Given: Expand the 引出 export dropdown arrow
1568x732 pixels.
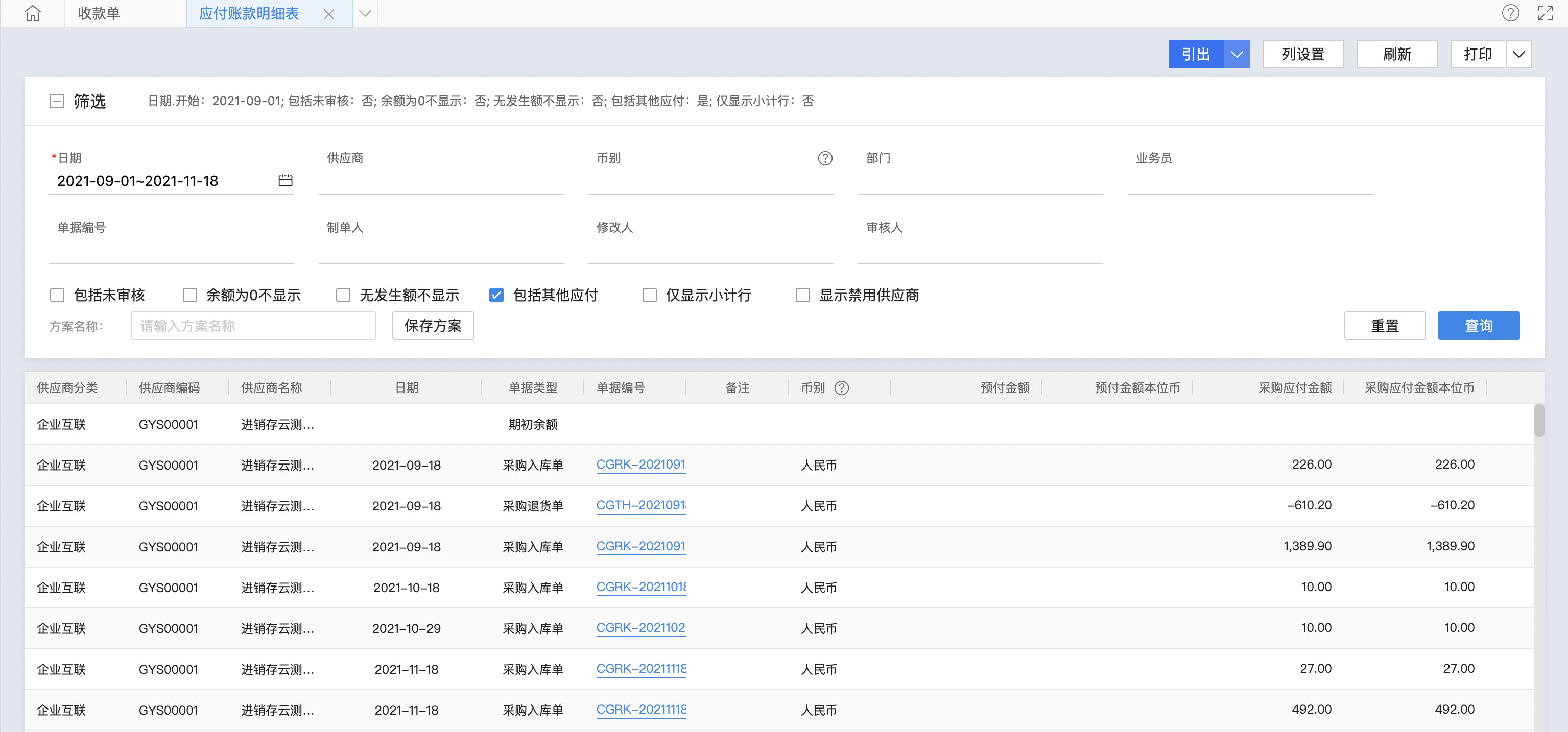Looking at the screenshot, I should tap(1236, 54).
